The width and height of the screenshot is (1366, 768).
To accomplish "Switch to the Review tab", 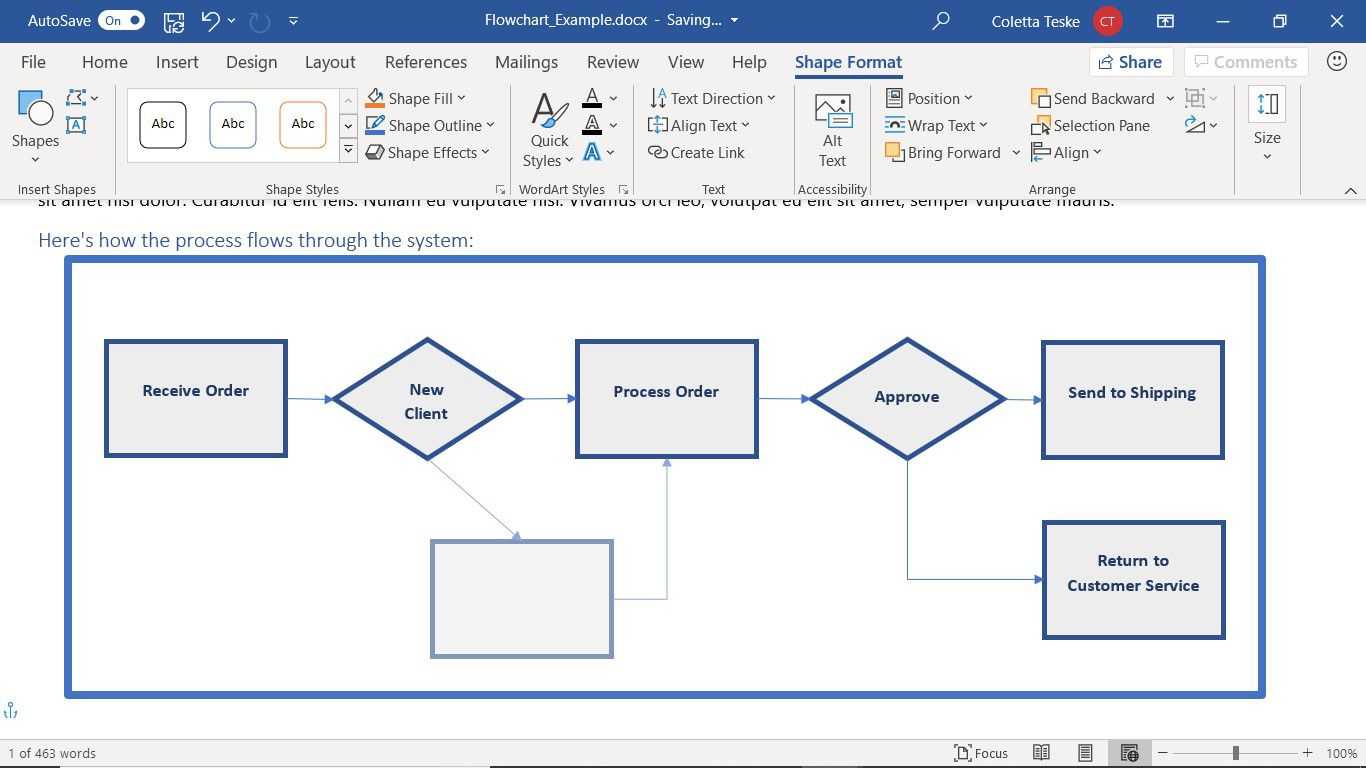I will click(x=612, y=62).
